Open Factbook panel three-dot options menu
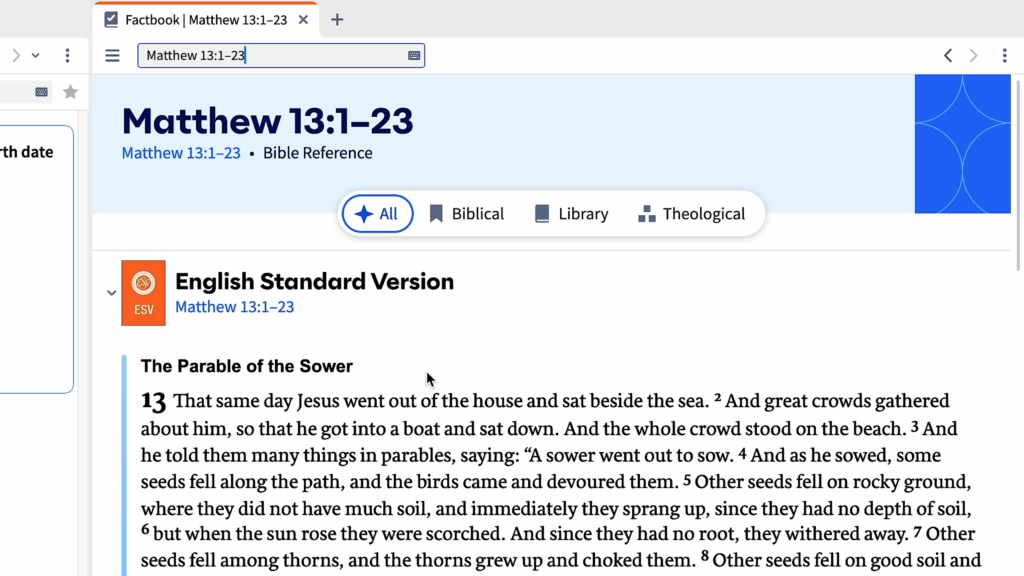Image resolution: width=1024 pixels, height=576 pixels. click(1004, 56)
